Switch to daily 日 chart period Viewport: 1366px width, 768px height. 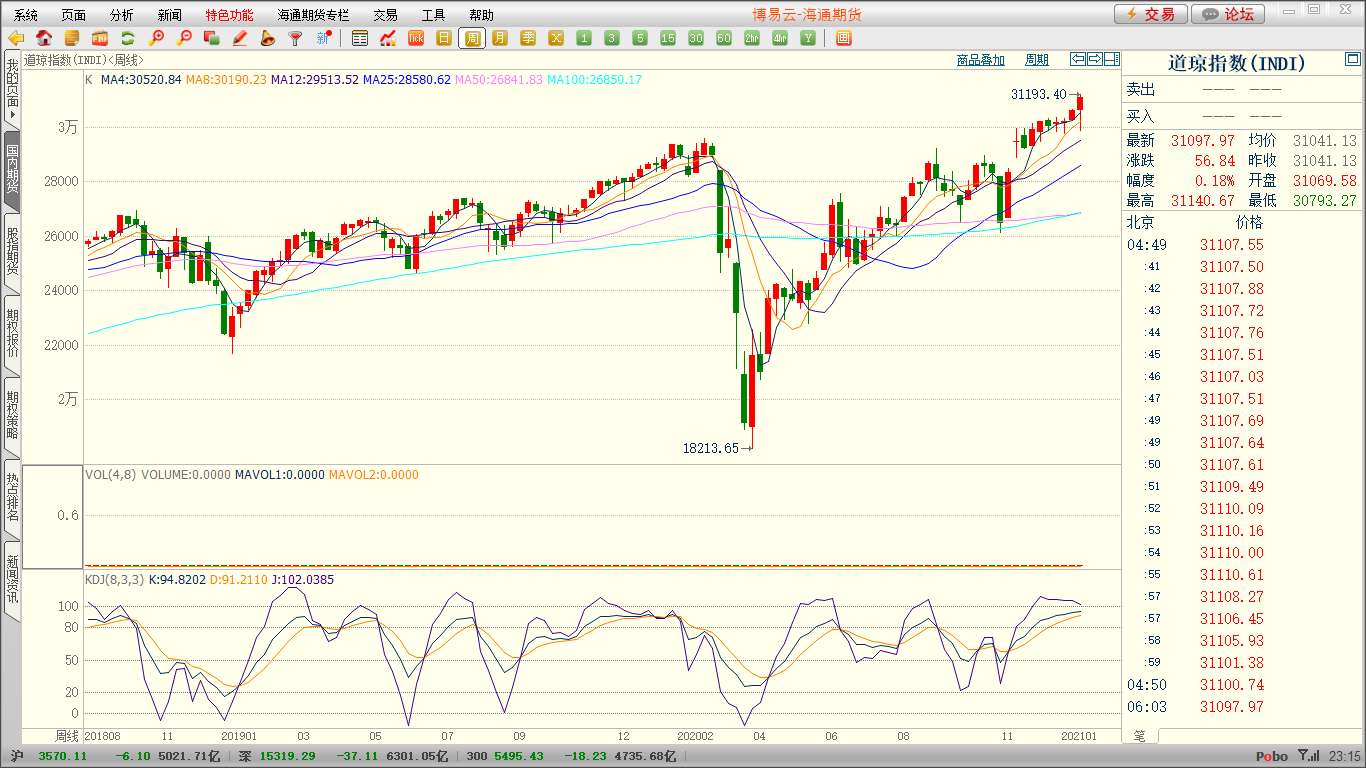tap(444, 38)
